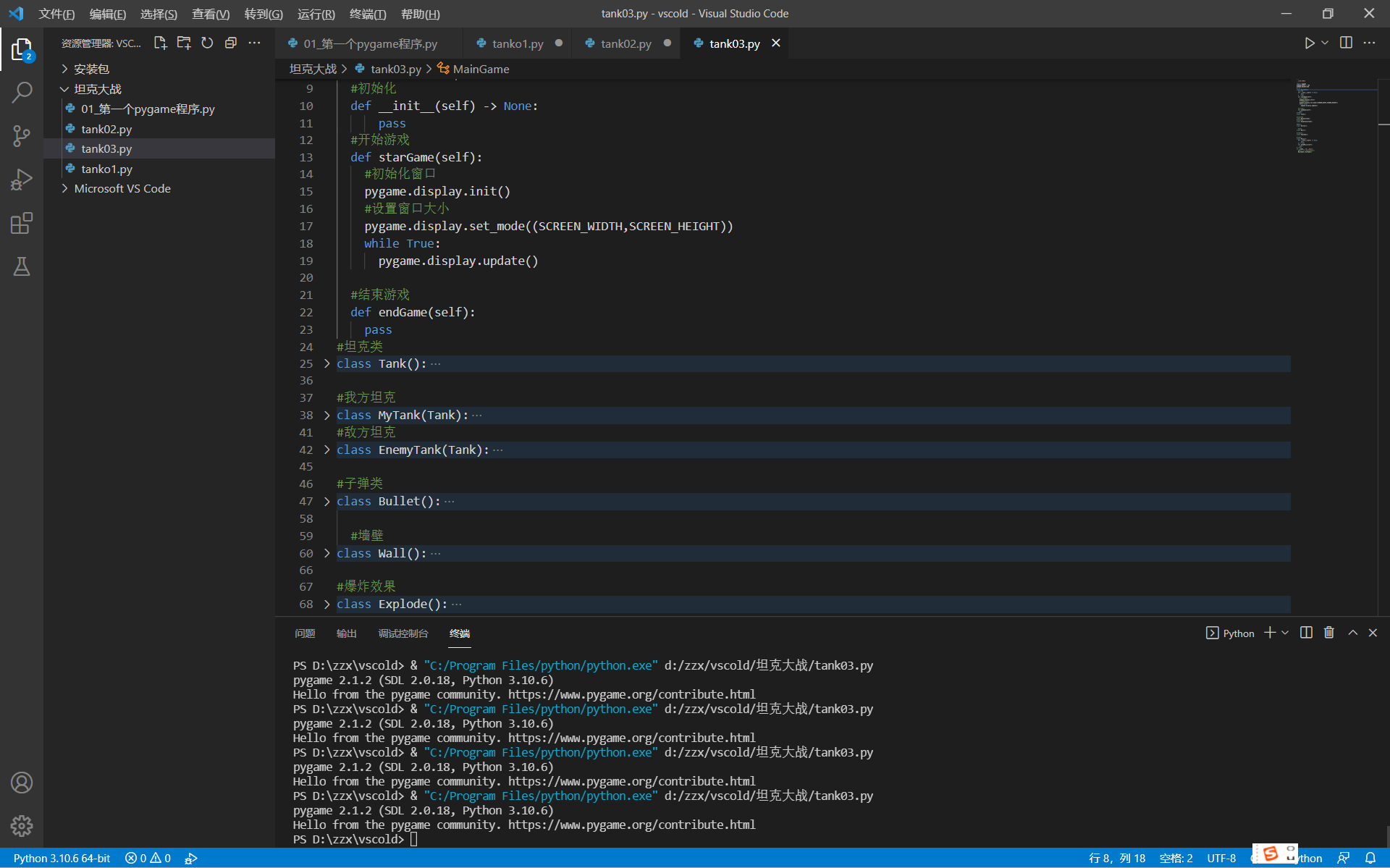The height and width of the screenshot is (868, 1390).
Task: Unfold the class EnemyTank code block
Action: (x=327, y=450)
